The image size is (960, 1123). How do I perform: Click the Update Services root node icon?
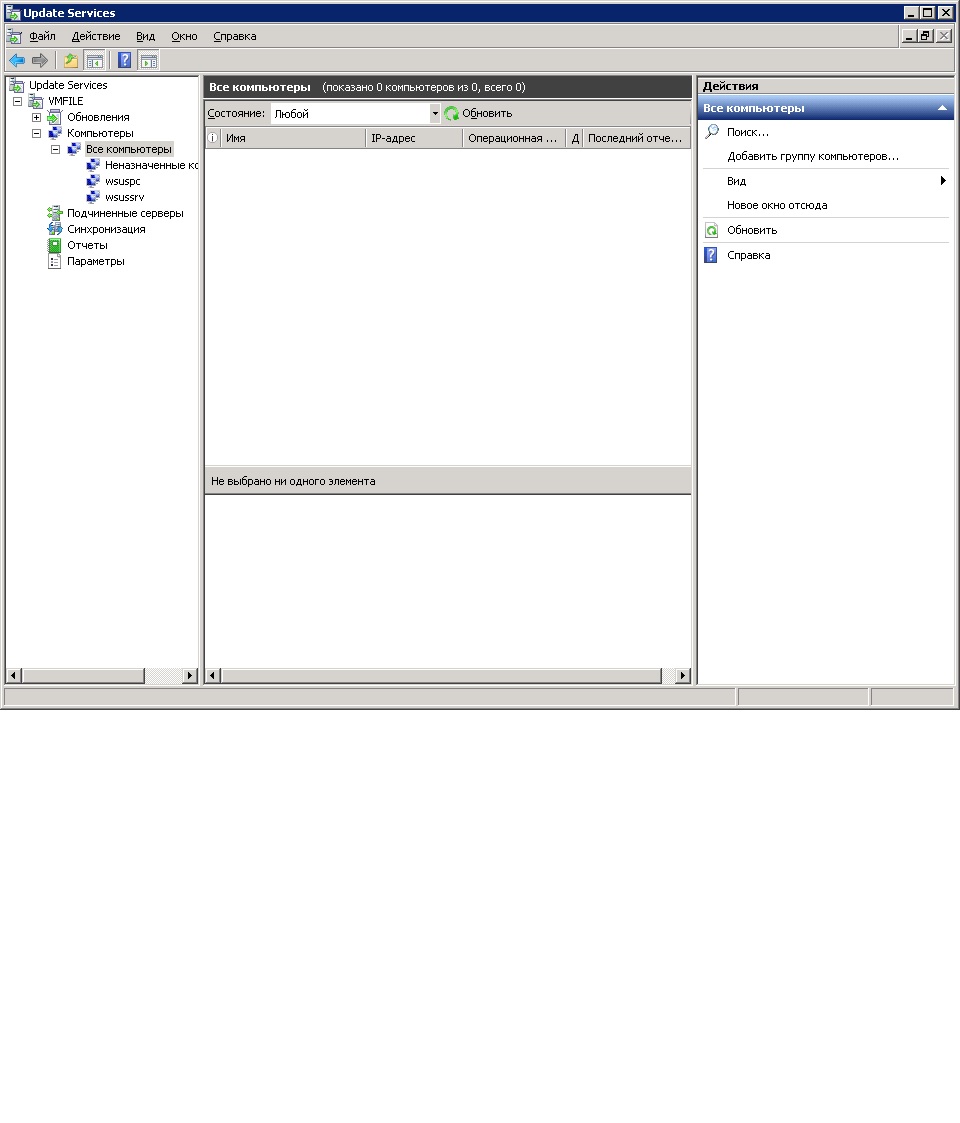16,85
